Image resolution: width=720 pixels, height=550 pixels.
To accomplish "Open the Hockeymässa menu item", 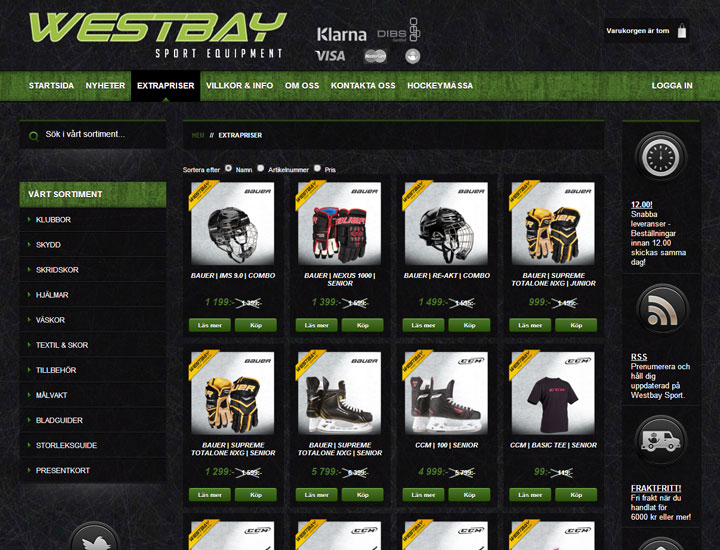I will 440,85.
